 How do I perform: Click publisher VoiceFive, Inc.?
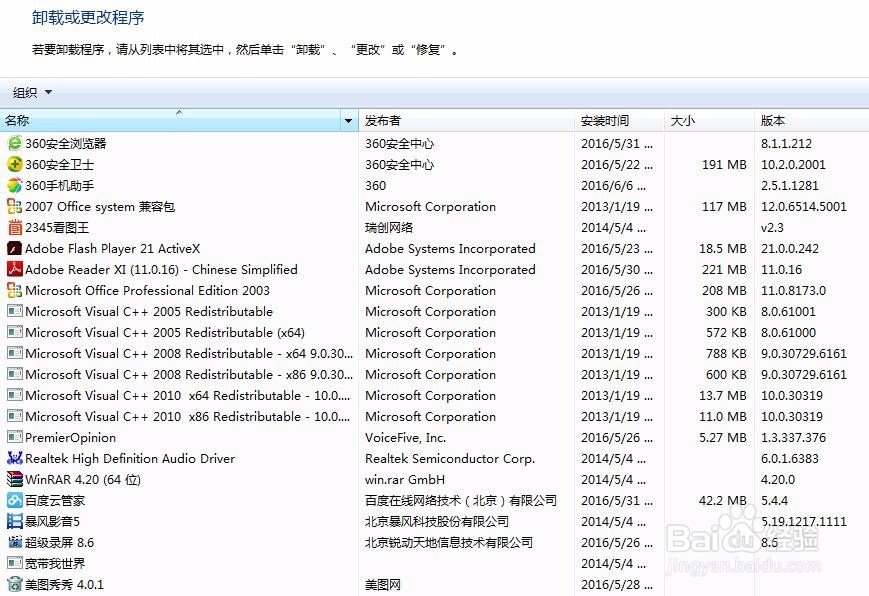pos(406,437)
